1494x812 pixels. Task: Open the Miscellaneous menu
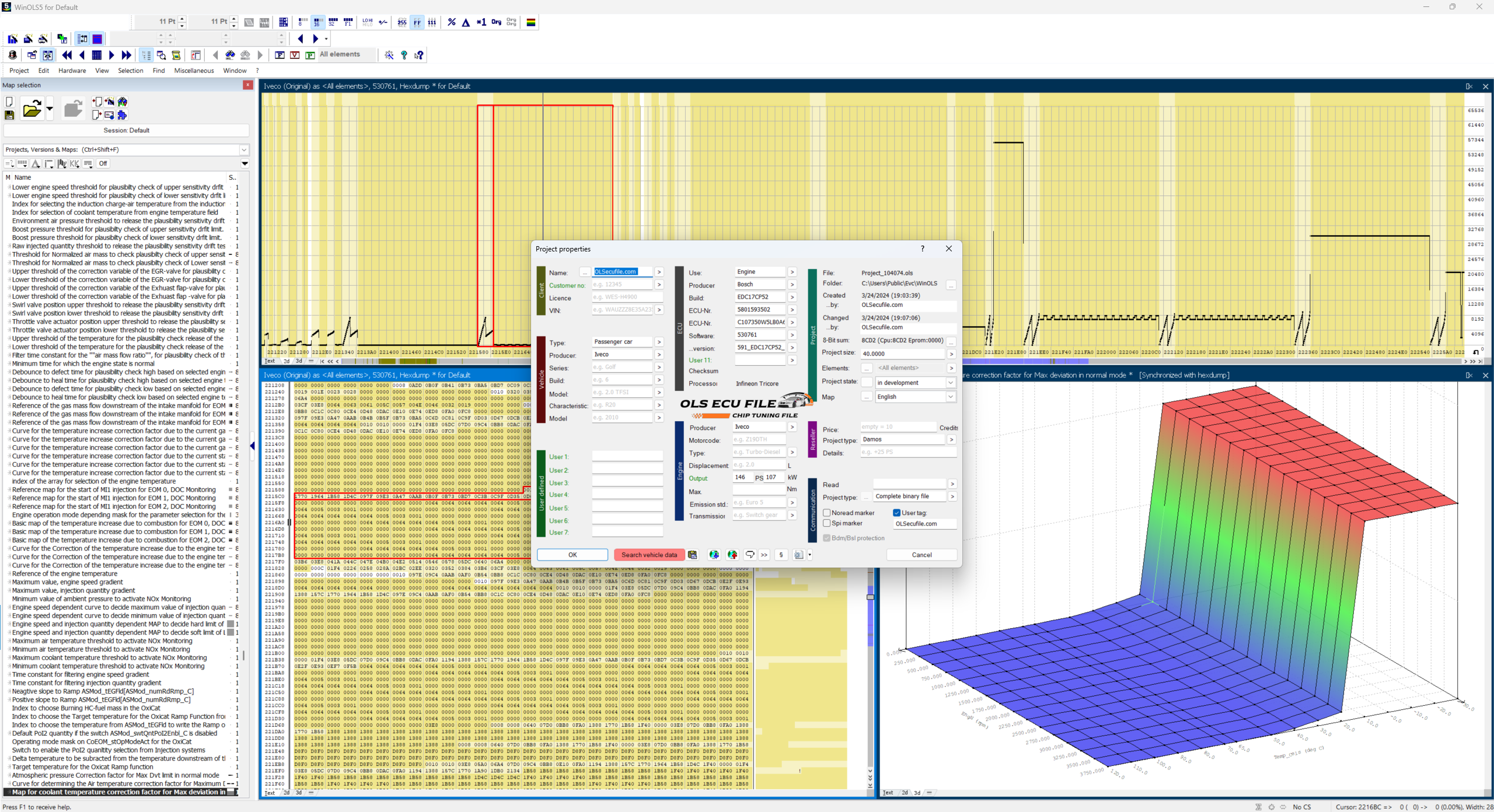194,71
